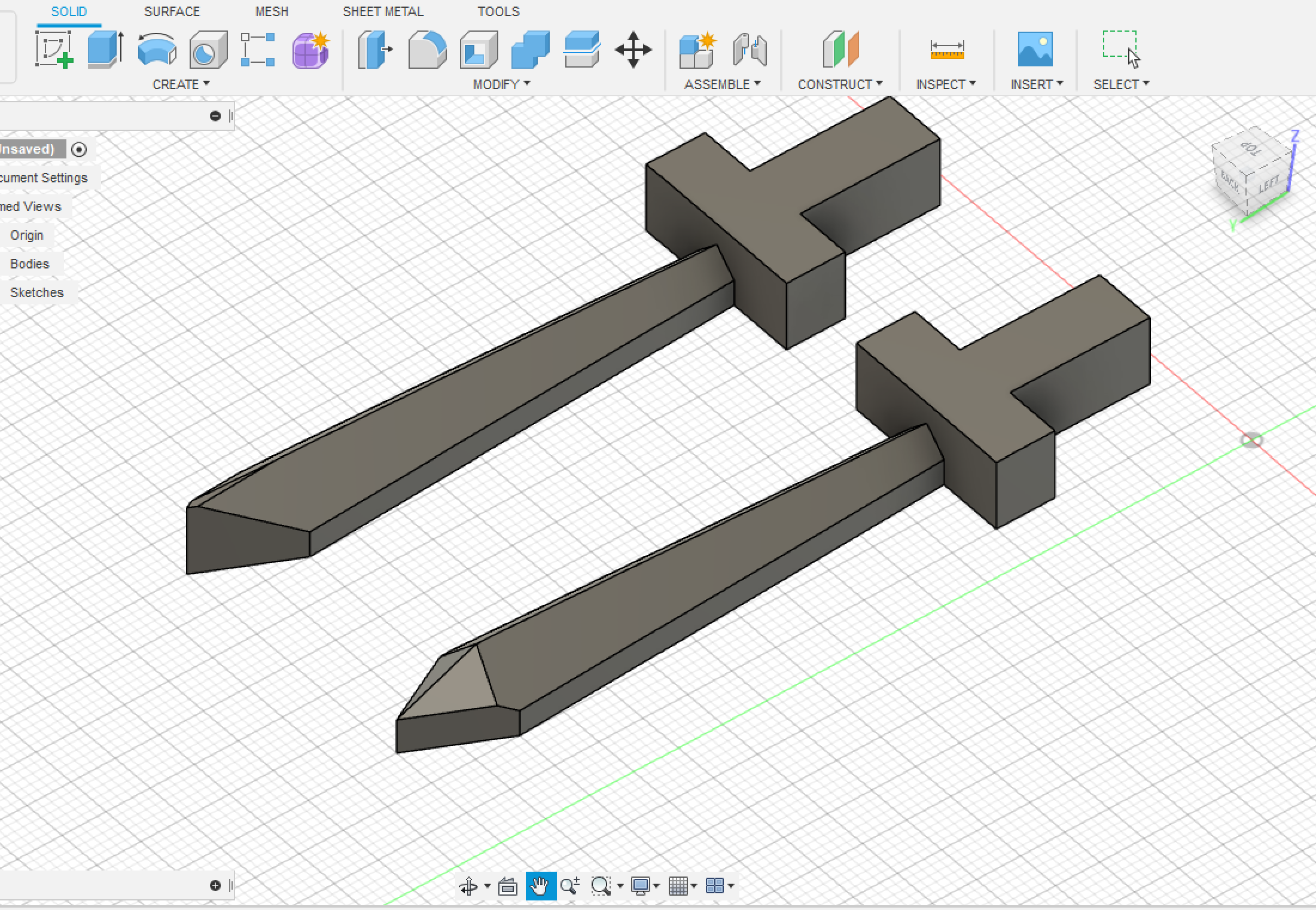This screenshot has height=910, width=1316.
Task: Click the Zoom magnifier icon
Action: pos(570,885)
